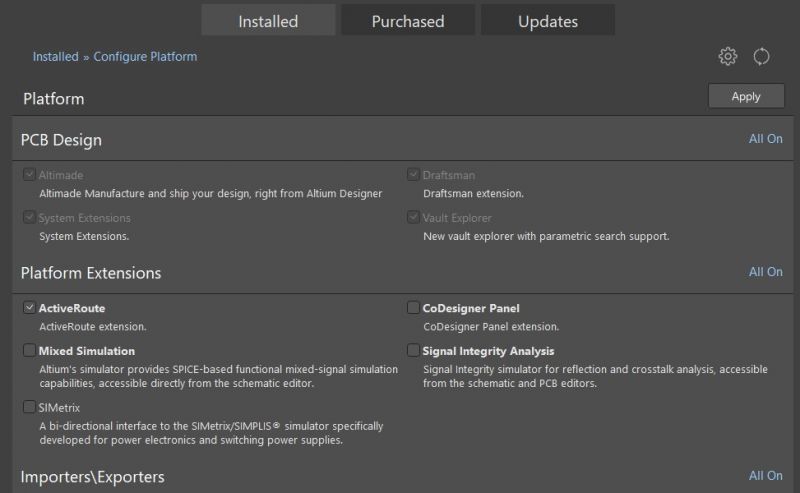Image resolution: width=800 pixels, height=493 pixels.
Task: Enable the Mixed Simulation checkbox
Action: [29, 351]
